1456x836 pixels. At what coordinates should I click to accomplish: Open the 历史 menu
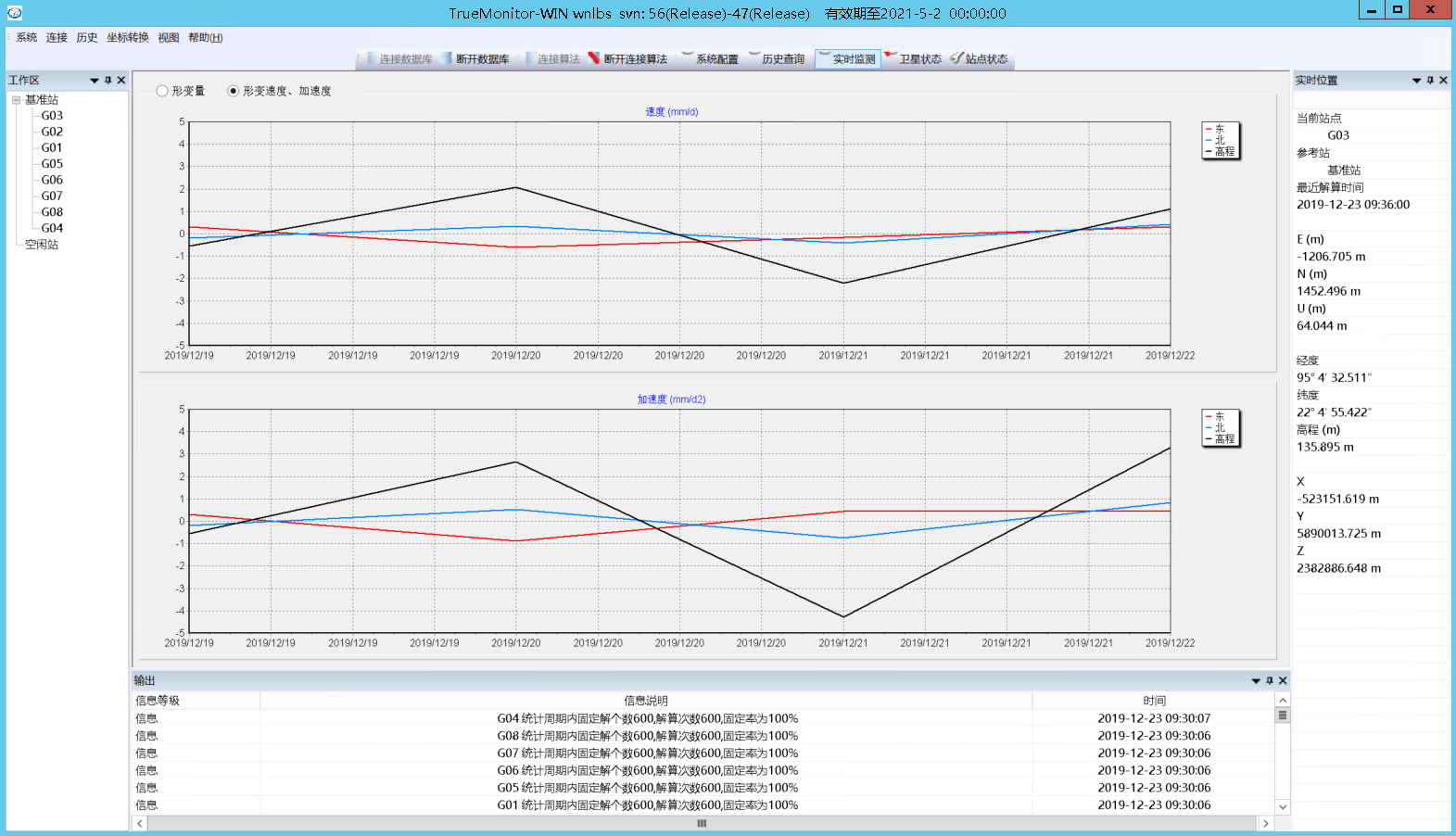coord(87,38)
